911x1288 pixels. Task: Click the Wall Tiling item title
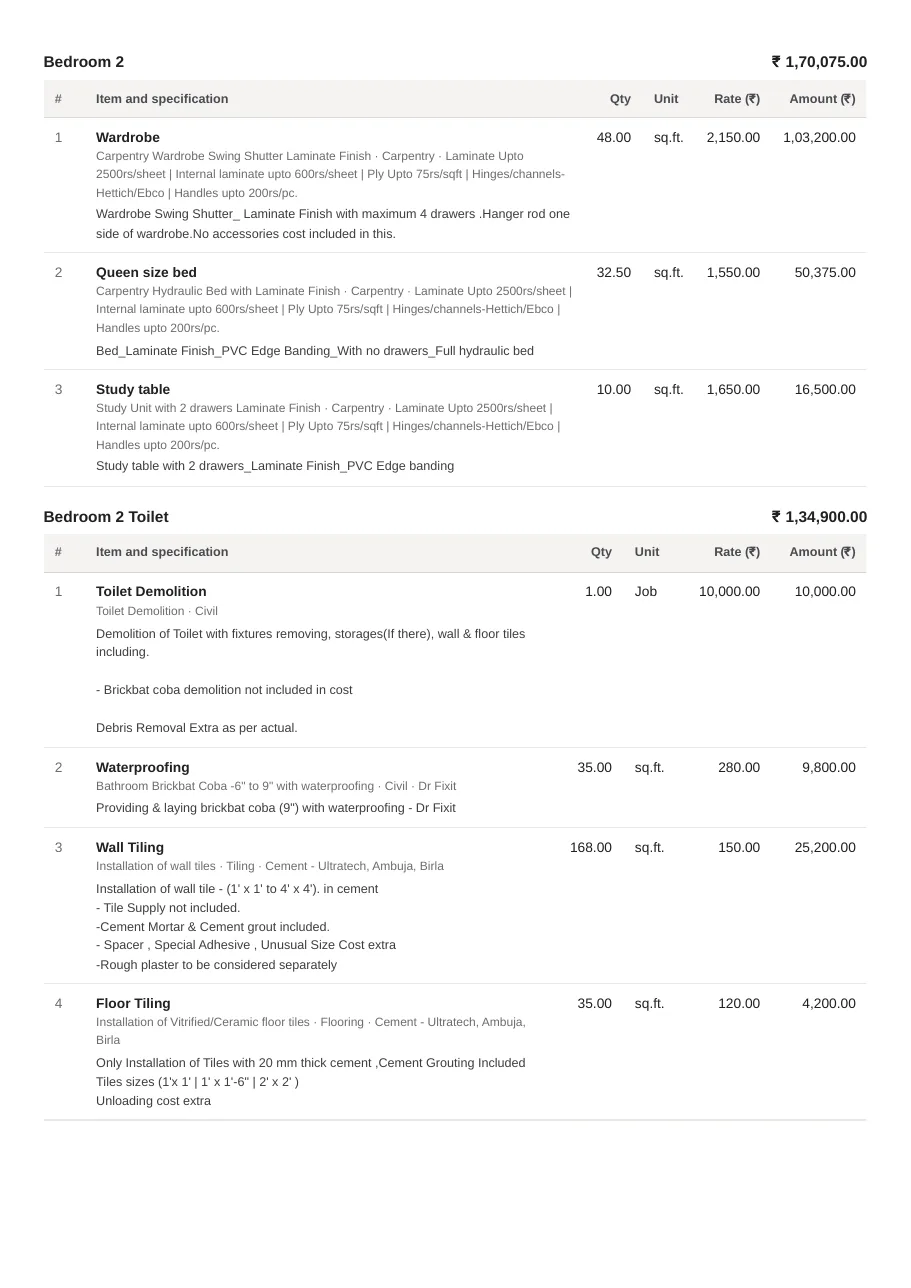130,847
